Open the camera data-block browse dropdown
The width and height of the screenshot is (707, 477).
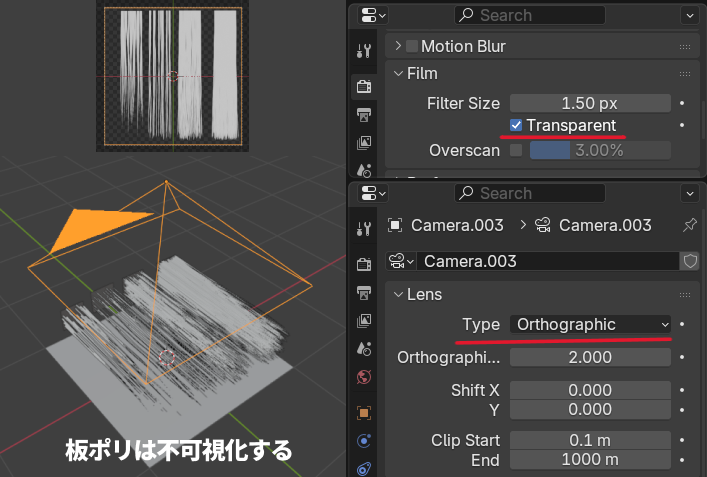401,261
